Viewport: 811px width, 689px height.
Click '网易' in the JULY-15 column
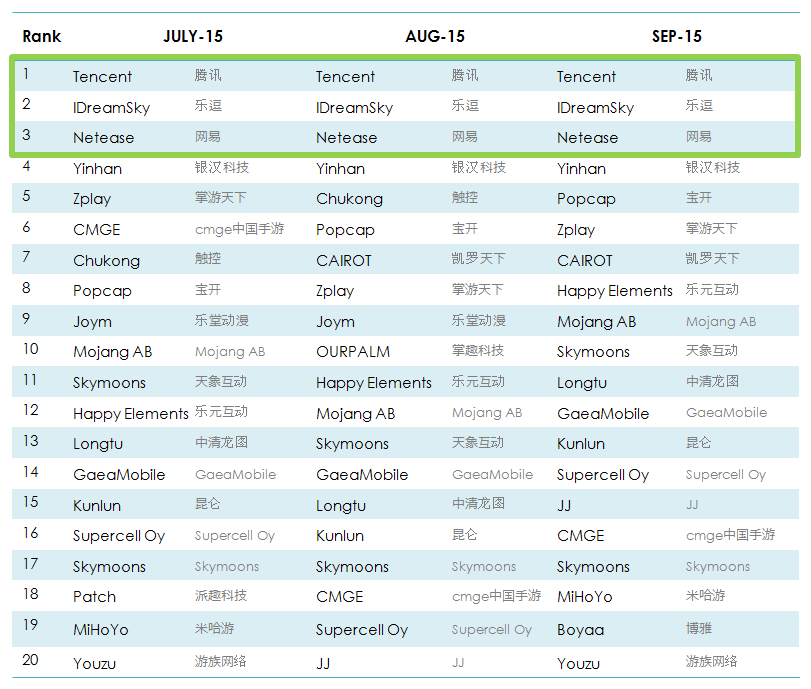pyautogui.click(x=208, y=137)
